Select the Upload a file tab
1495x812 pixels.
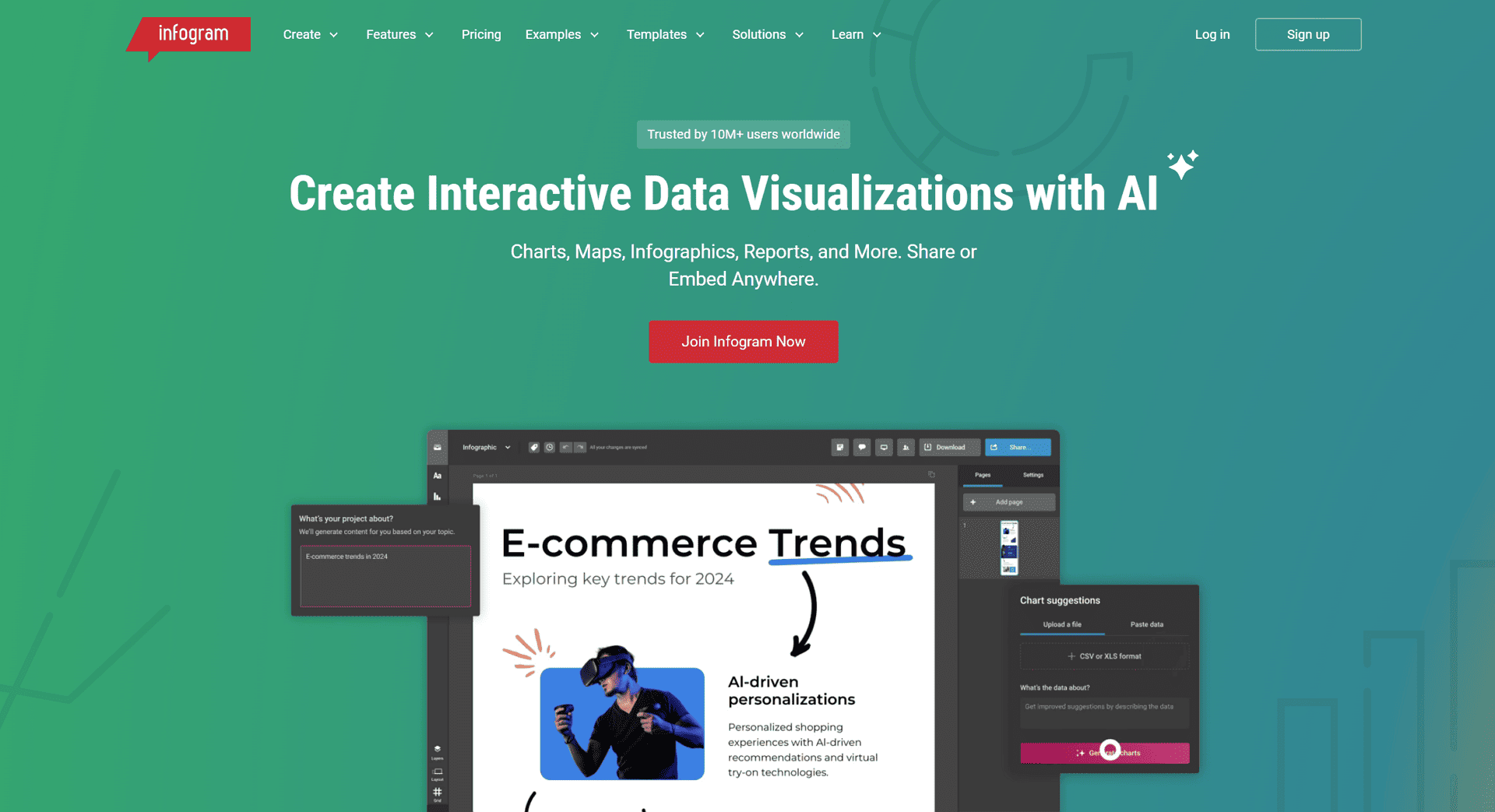1062,624
